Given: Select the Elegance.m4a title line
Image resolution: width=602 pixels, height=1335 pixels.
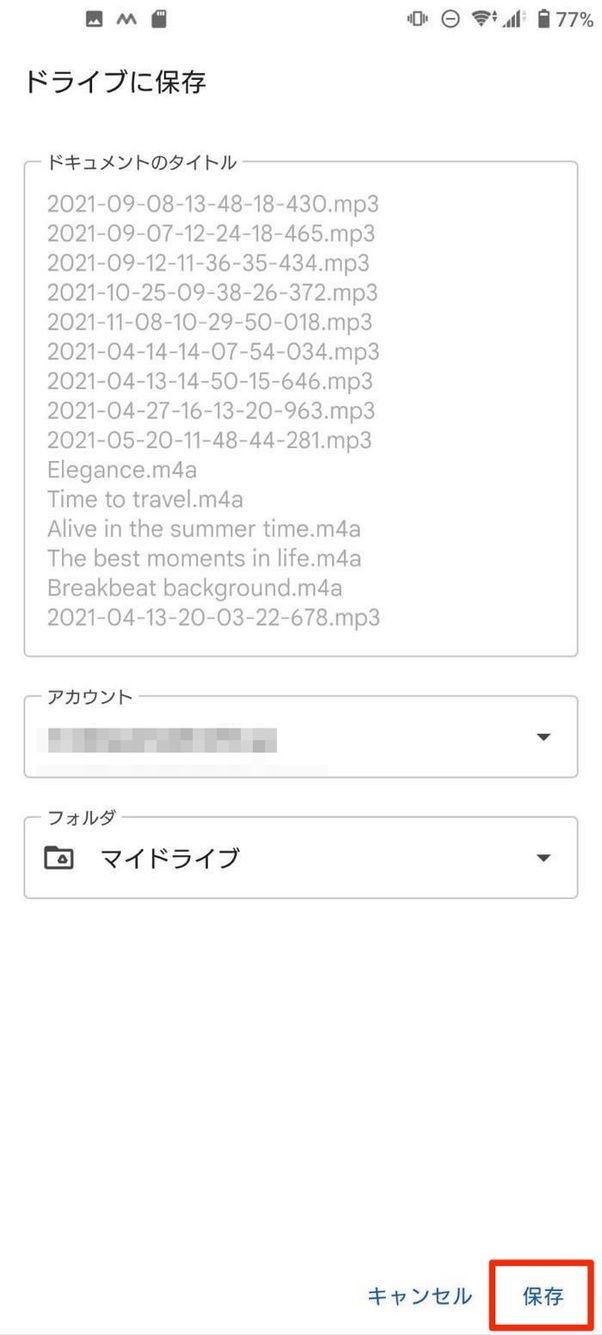Looking at the screenshot, I should click(x=122, y=469).
